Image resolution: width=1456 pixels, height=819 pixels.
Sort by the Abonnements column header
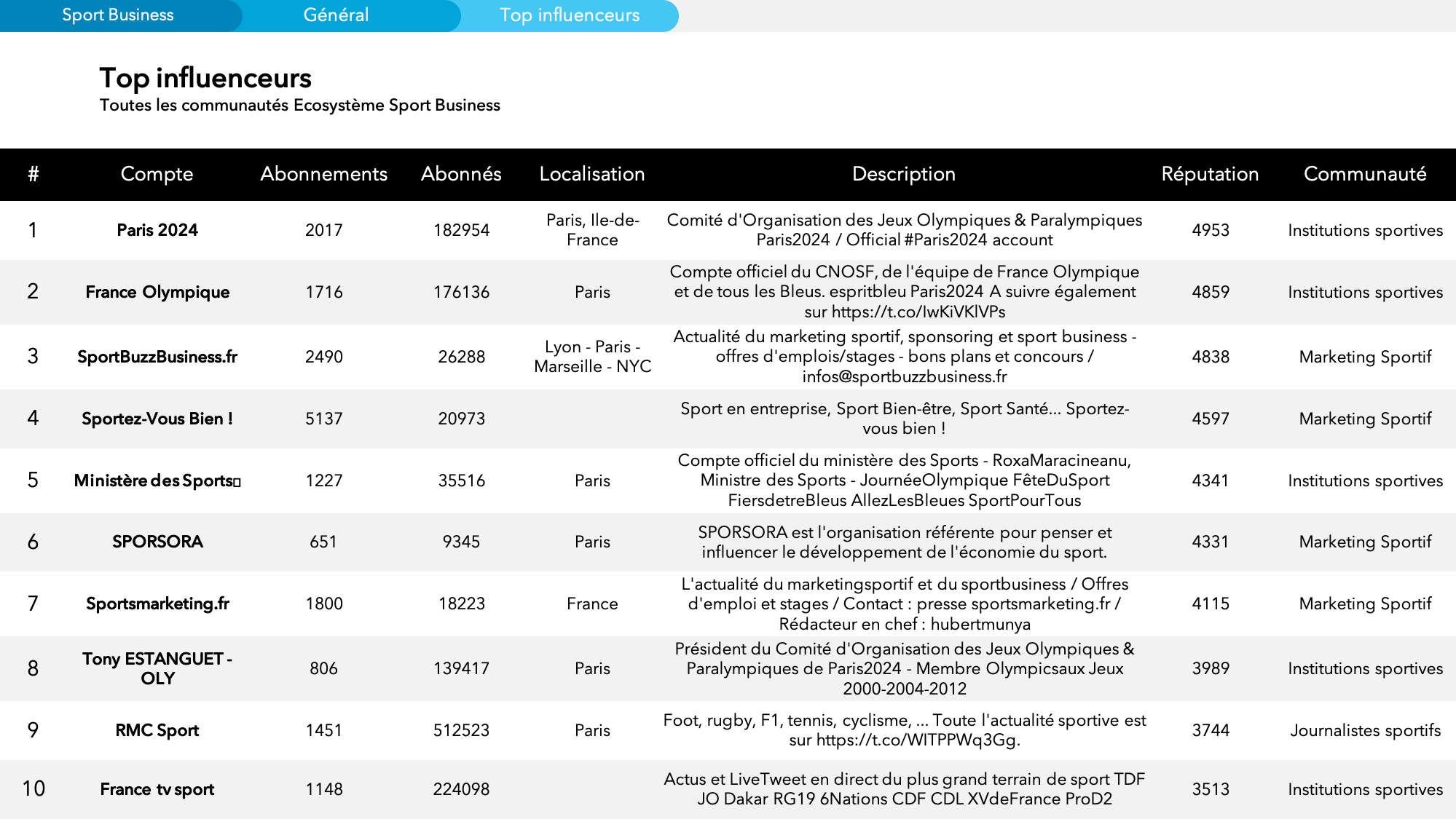click(323, 174)
